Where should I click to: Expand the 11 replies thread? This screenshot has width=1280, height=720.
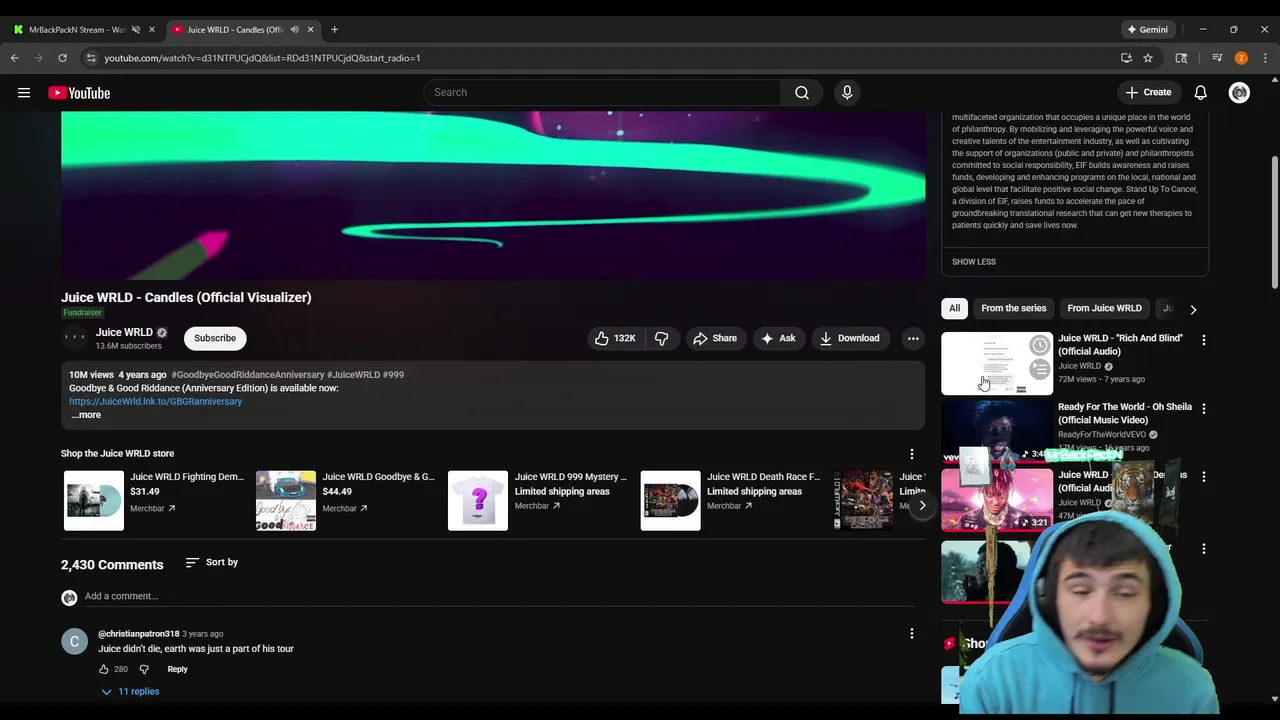(130, 692)
